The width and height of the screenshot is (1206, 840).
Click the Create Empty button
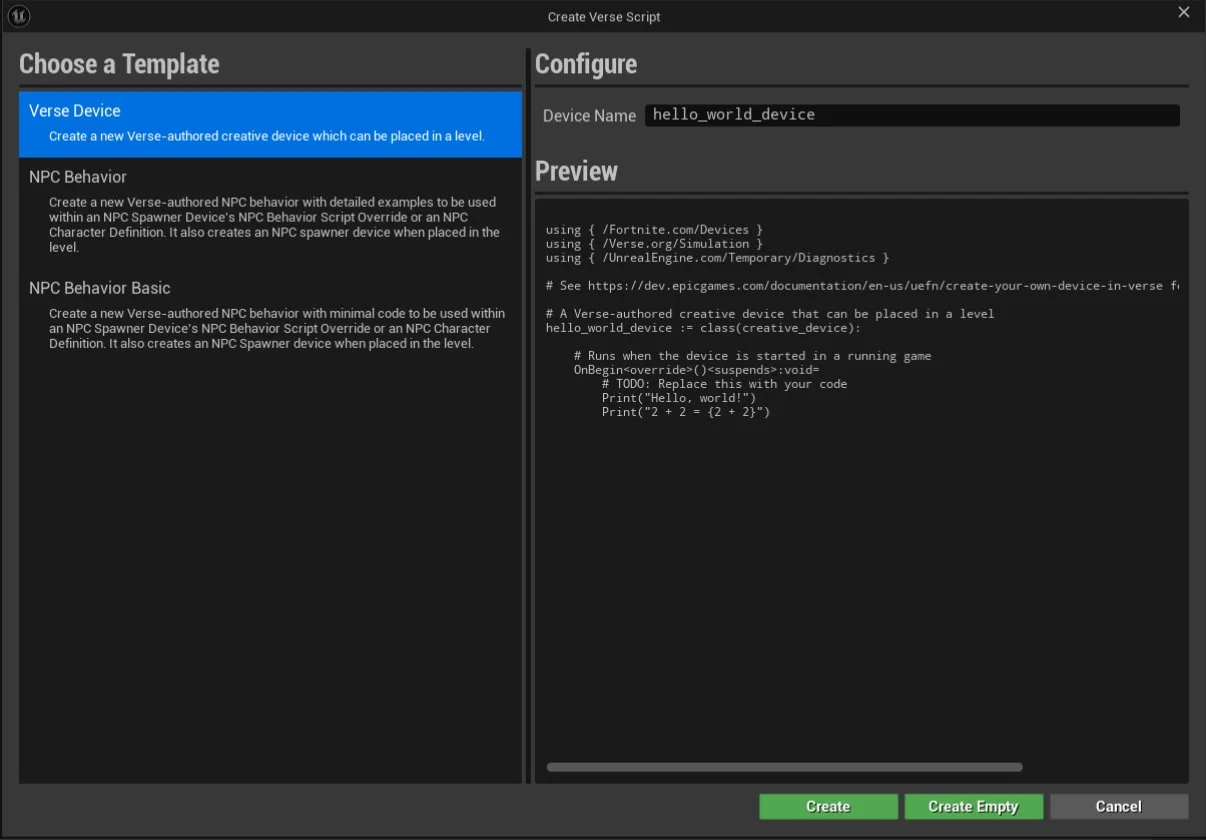tap(973, 806)
